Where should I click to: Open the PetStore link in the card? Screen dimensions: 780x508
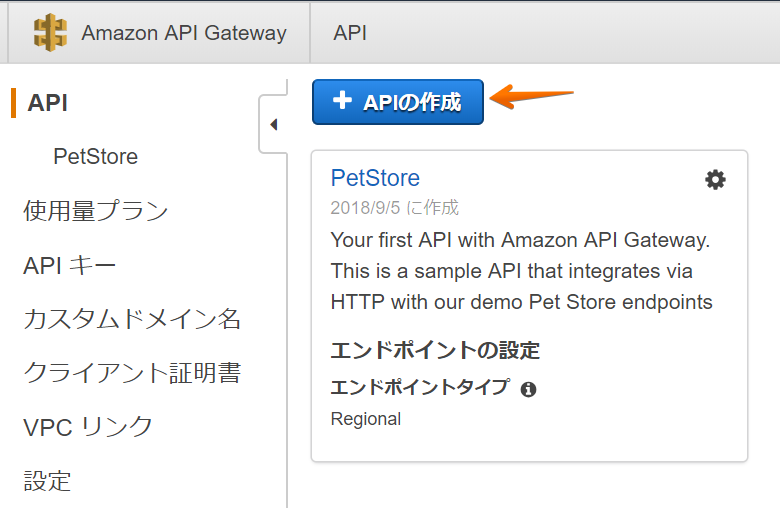pos(375,178)
